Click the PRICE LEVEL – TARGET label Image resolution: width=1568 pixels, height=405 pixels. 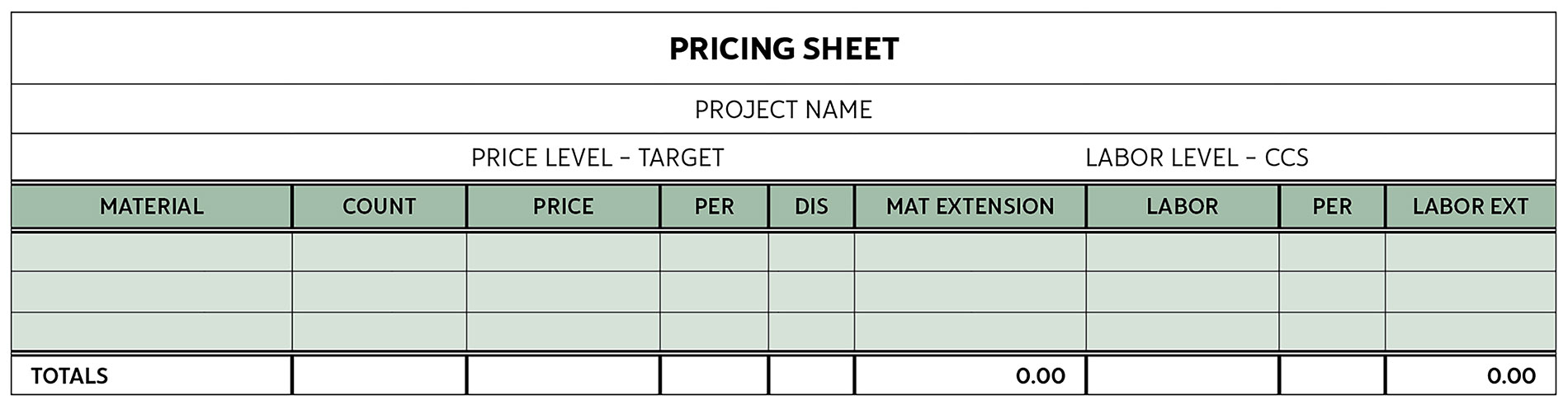click(x=597, y=158)
